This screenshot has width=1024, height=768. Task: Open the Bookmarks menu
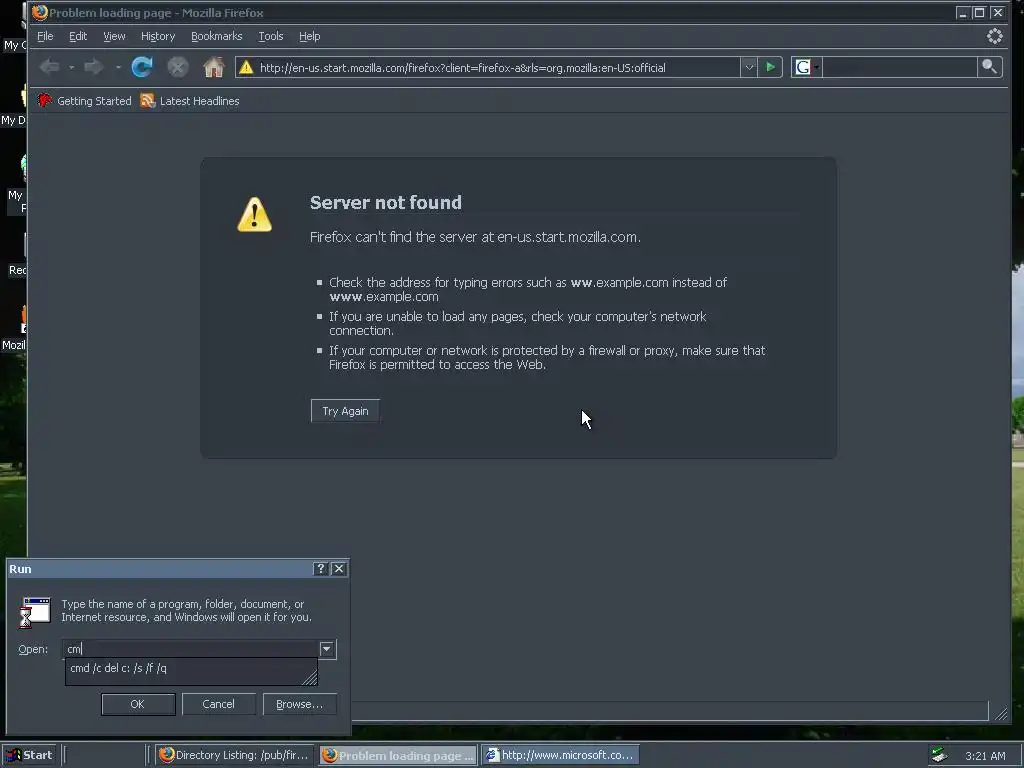click(x=216, y=37)
